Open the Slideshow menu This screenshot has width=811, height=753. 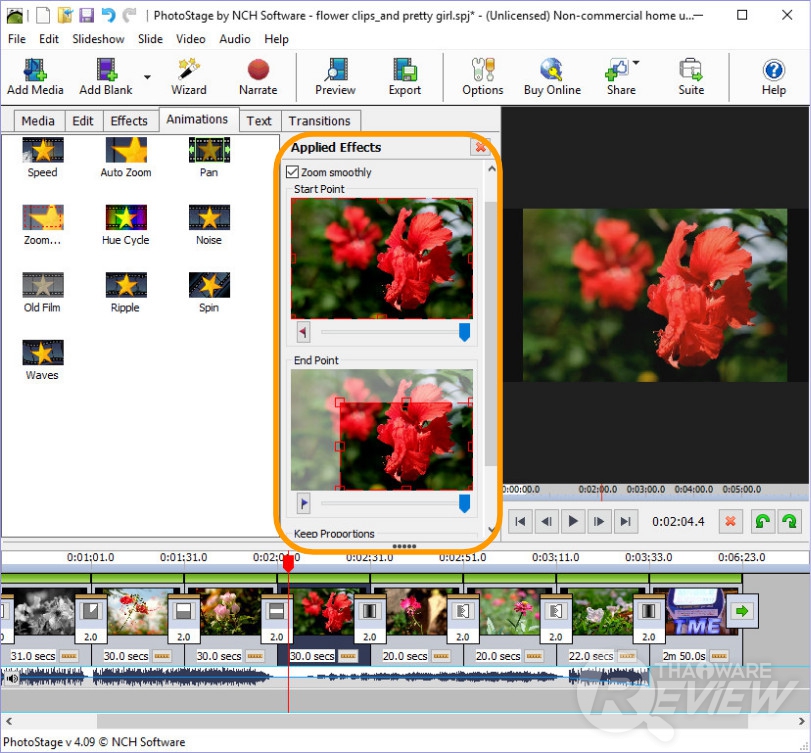(x=98, y=39)
